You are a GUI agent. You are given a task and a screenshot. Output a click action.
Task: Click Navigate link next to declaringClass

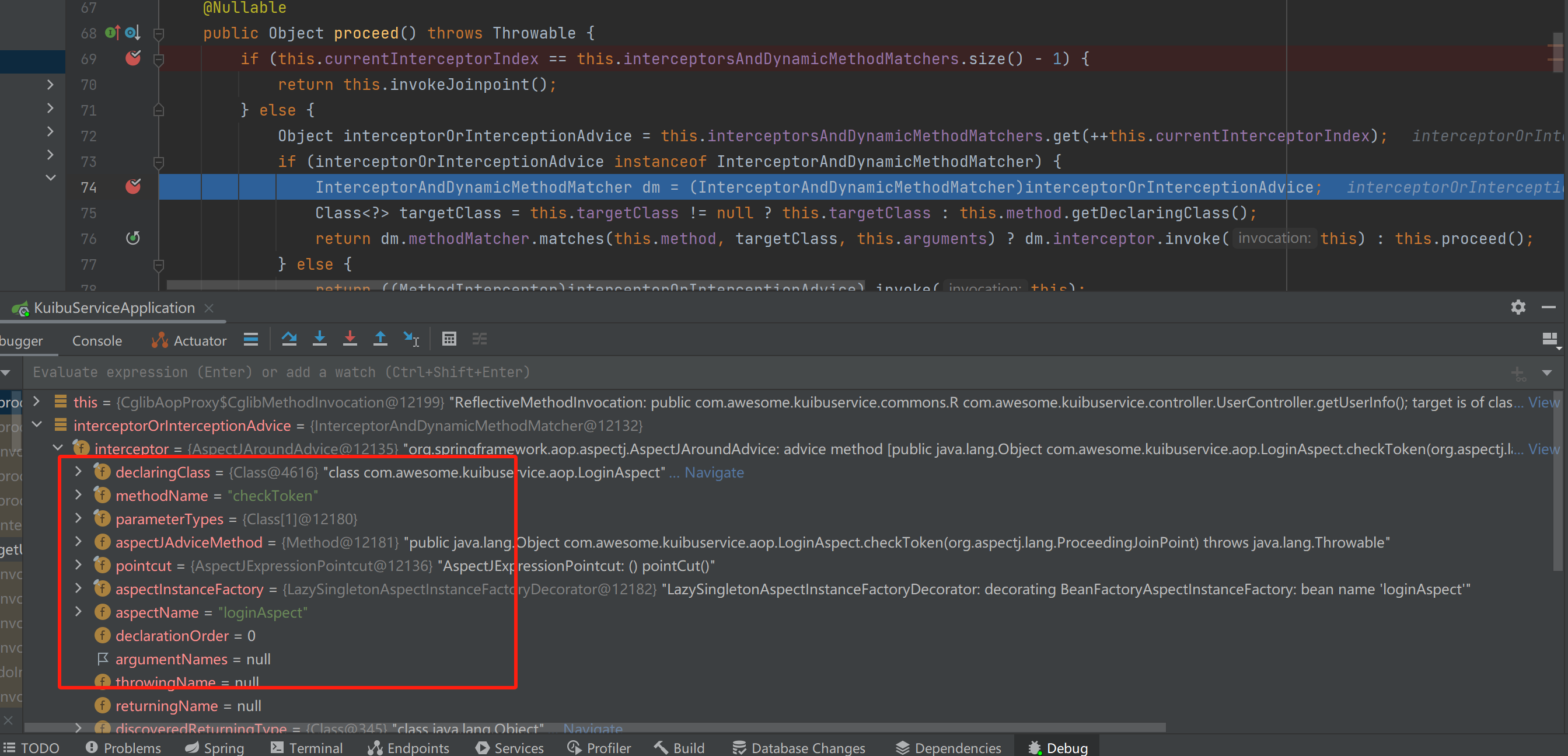714,472
